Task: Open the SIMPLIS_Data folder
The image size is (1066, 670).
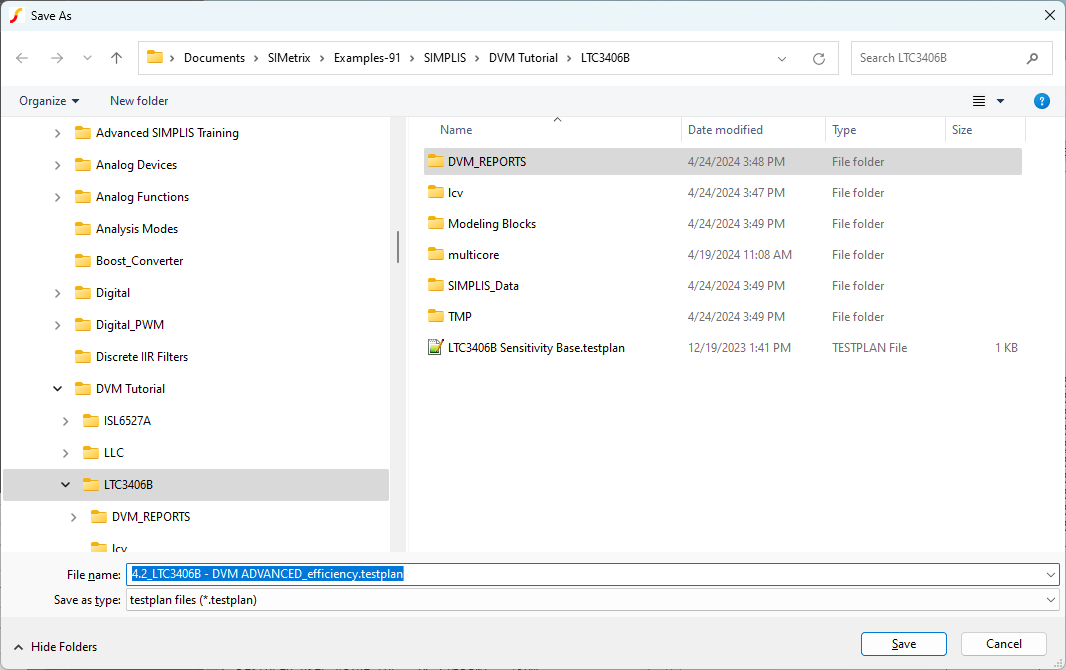Action: [x=482, y=286]
